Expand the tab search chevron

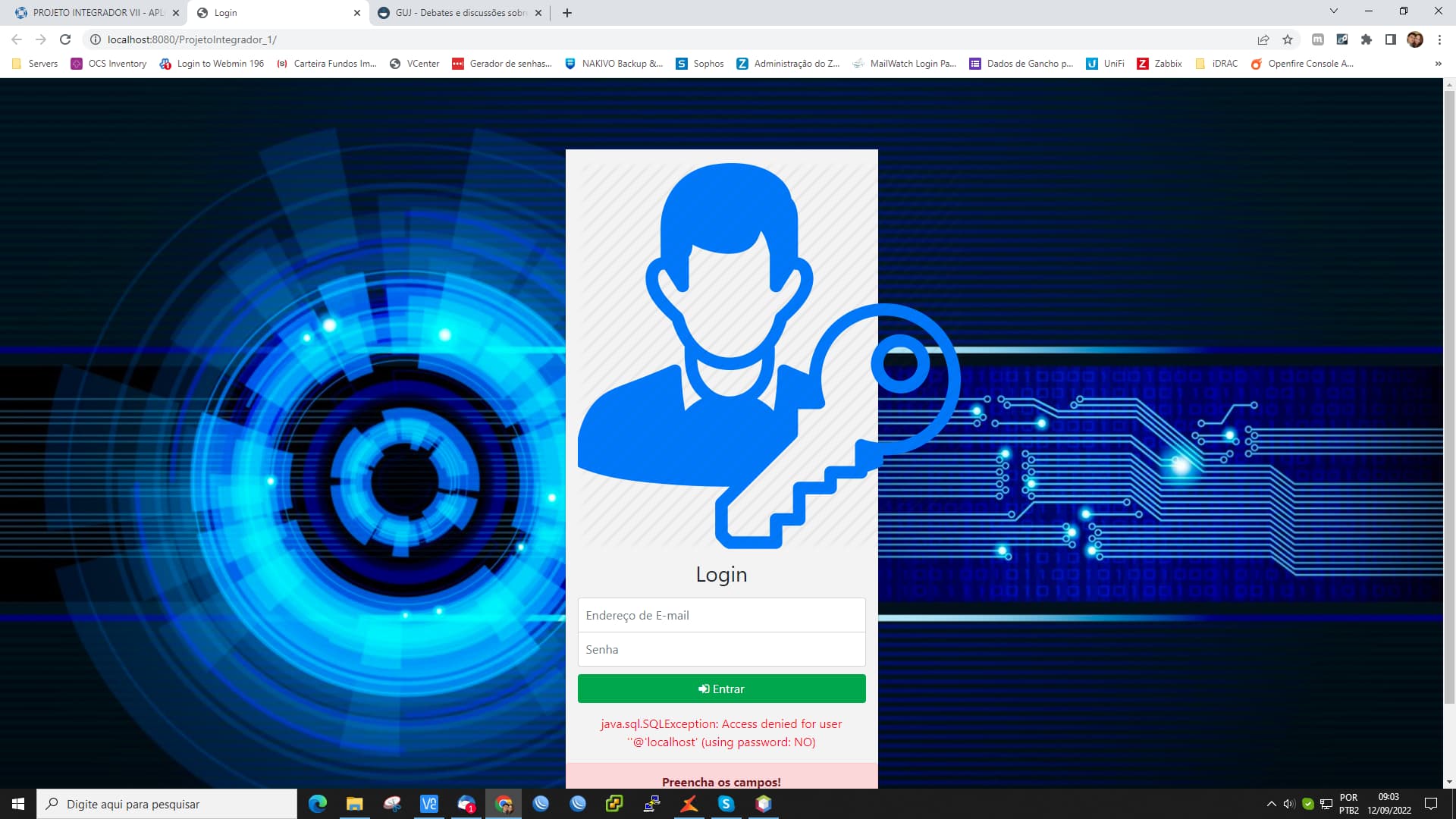(x=1334, y=11)
